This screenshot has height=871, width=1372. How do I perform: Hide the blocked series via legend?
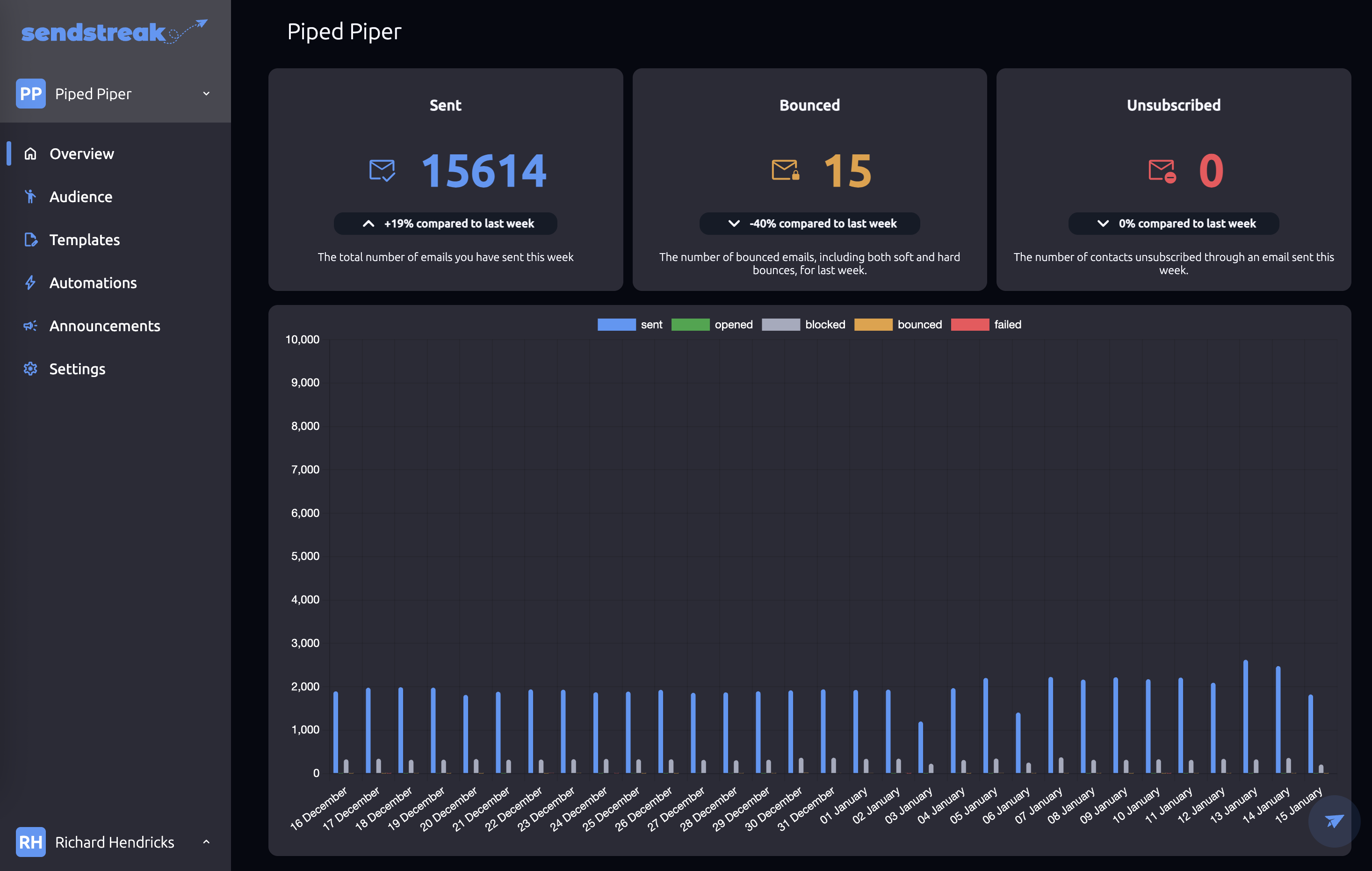click(x=803, y=324)
